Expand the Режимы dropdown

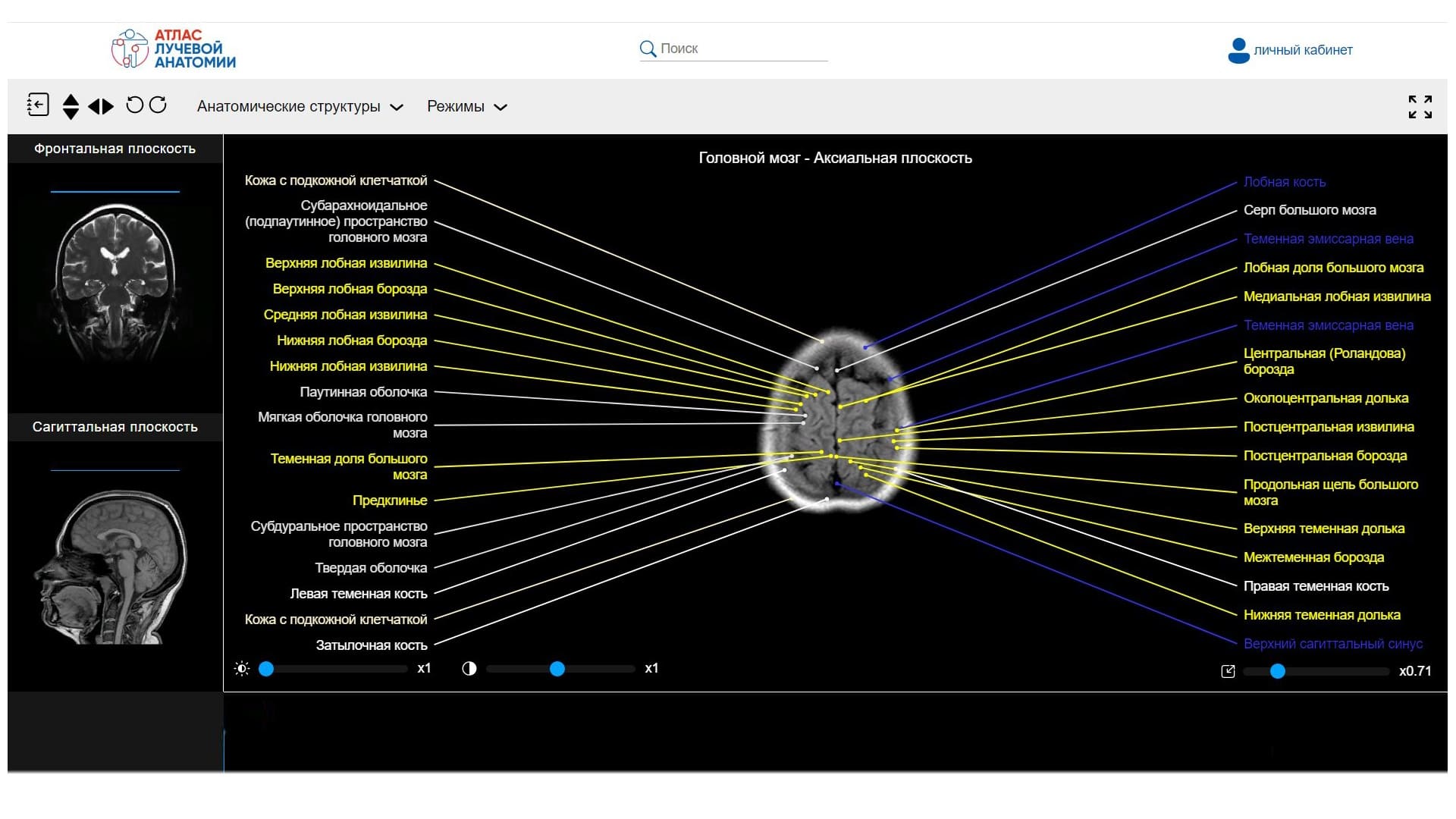click(x=466, y=106)
